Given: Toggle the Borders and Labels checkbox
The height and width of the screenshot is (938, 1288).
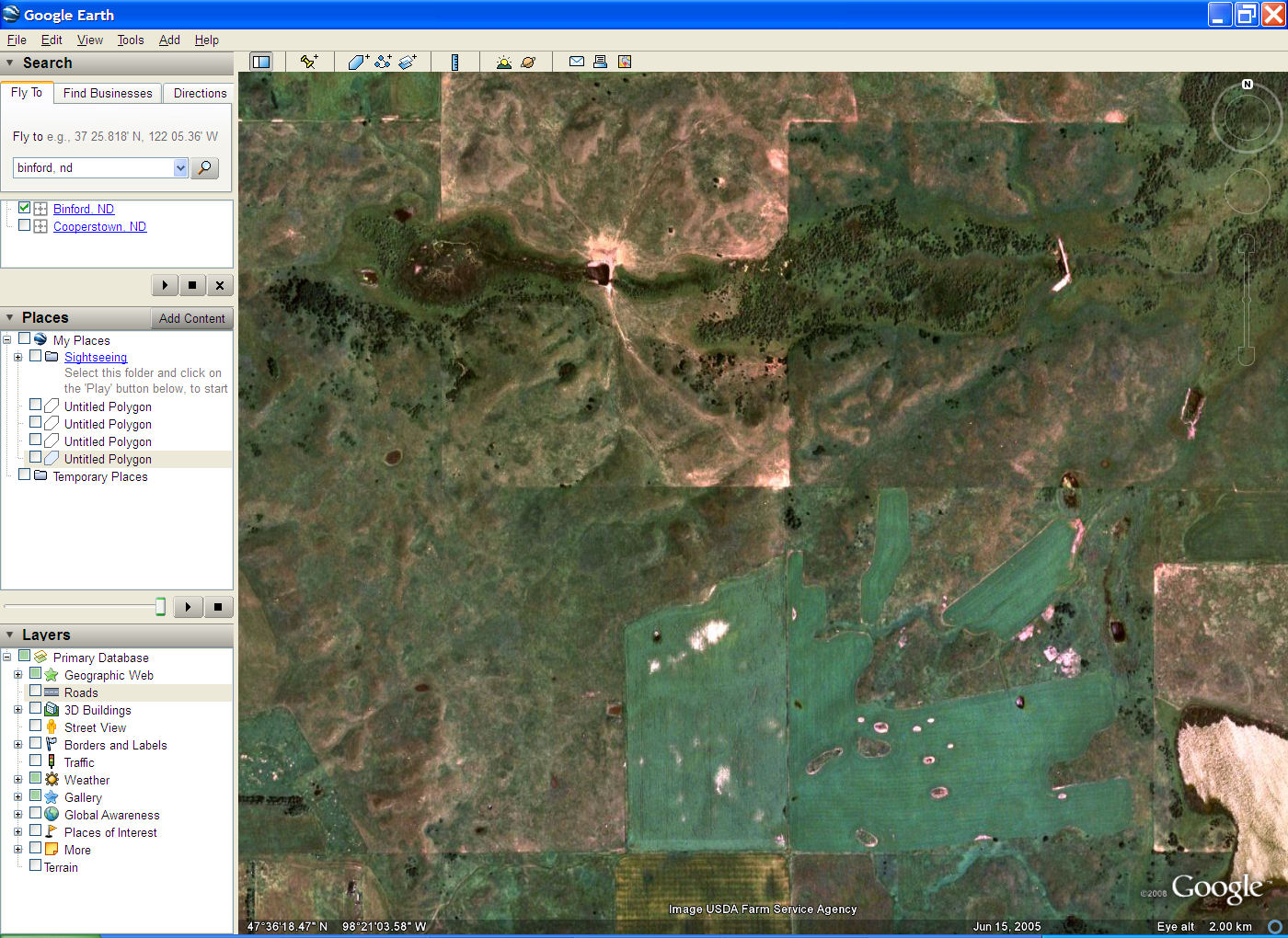Looking at the screenshot, I should [x=35, y=743].
